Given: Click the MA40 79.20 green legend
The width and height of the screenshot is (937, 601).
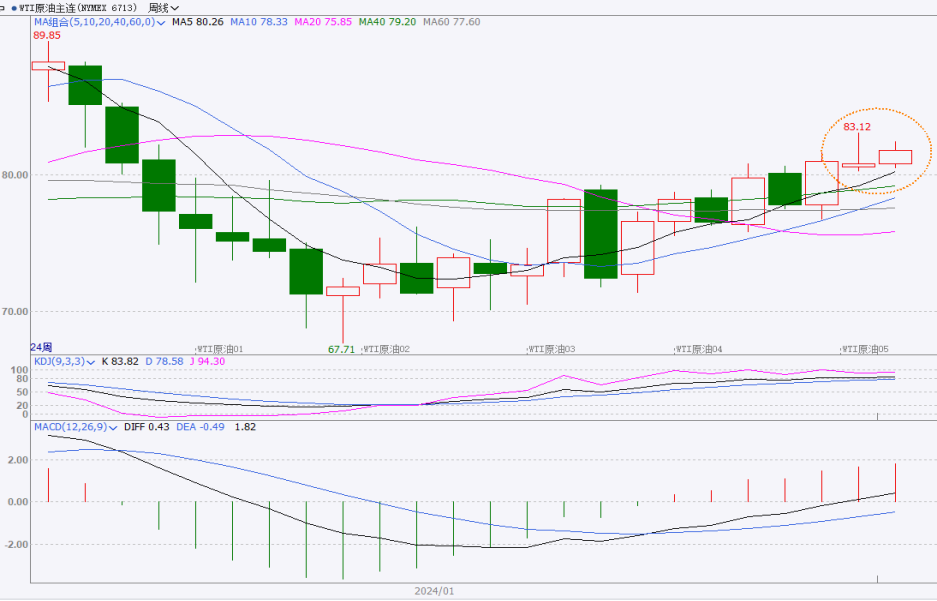Looking at the screenshot, I should [387, 21].
